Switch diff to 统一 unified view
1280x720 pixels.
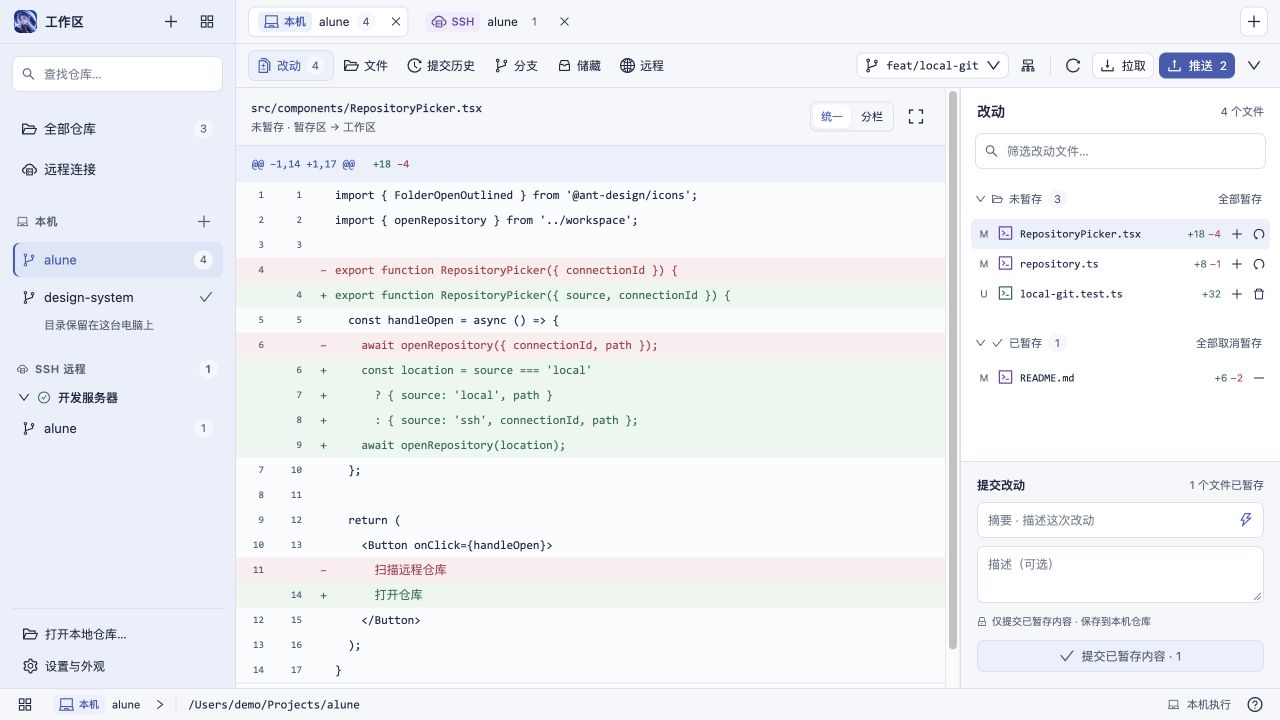832,117
